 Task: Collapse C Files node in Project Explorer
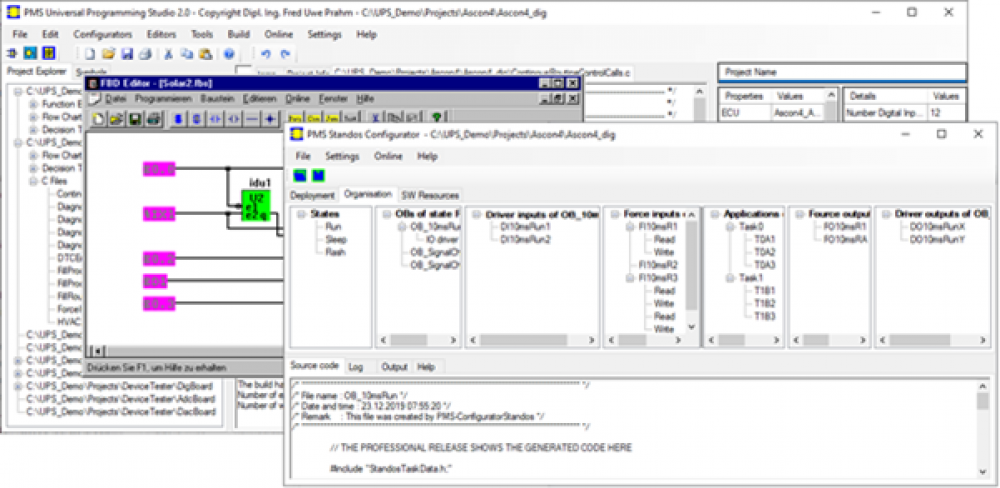(x=33, y=181)
